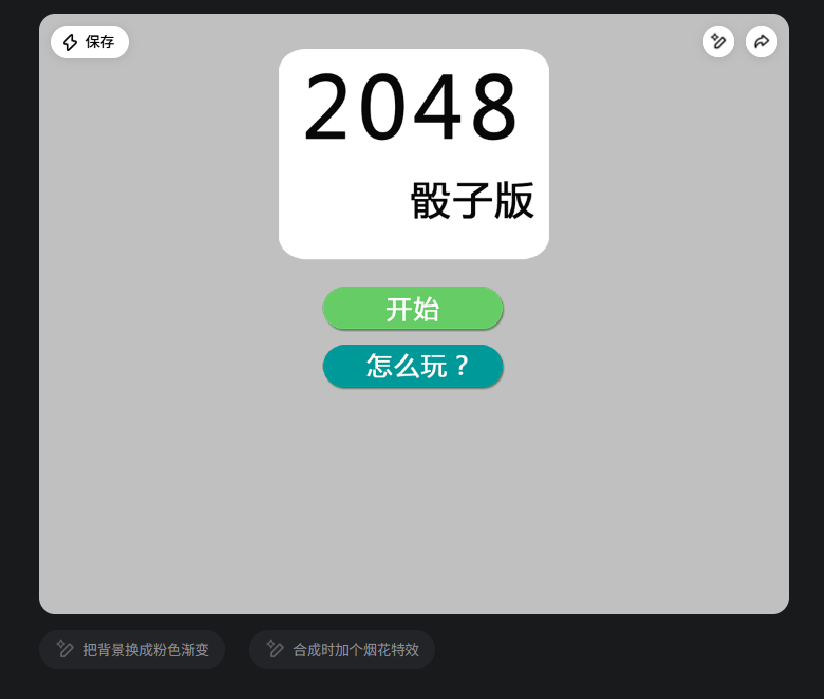Start the game by clicking 开始
Viewport: 824px width, 699px height.
(413, 309)
